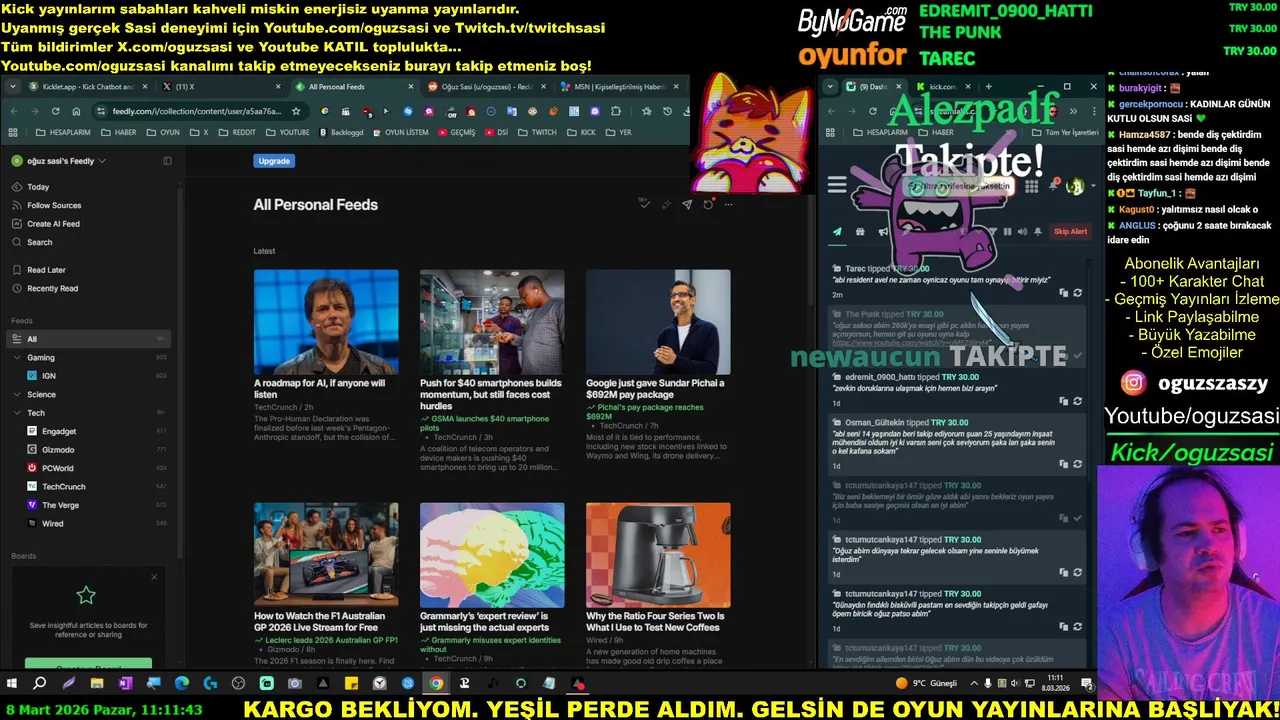Click the feedly.com address bar
This screenshot has width=1280, height=720.
pos(200,111)
